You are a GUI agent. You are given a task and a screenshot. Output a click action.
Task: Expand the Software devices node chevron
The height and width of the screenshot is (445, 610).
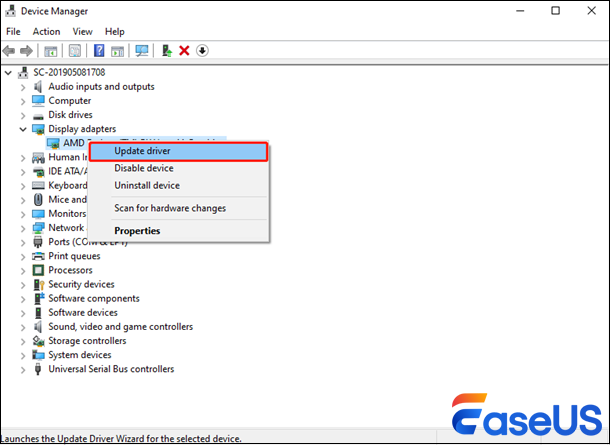pos(23,313)
